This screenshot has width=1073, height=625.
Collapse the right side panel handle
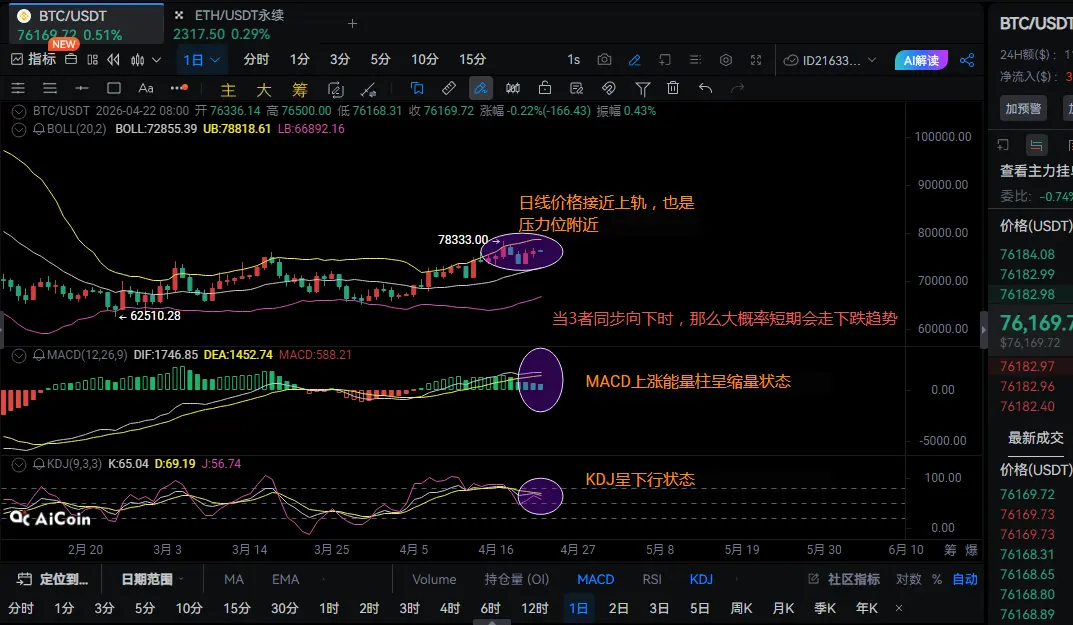pyautogui.click(x=983, y=330)
